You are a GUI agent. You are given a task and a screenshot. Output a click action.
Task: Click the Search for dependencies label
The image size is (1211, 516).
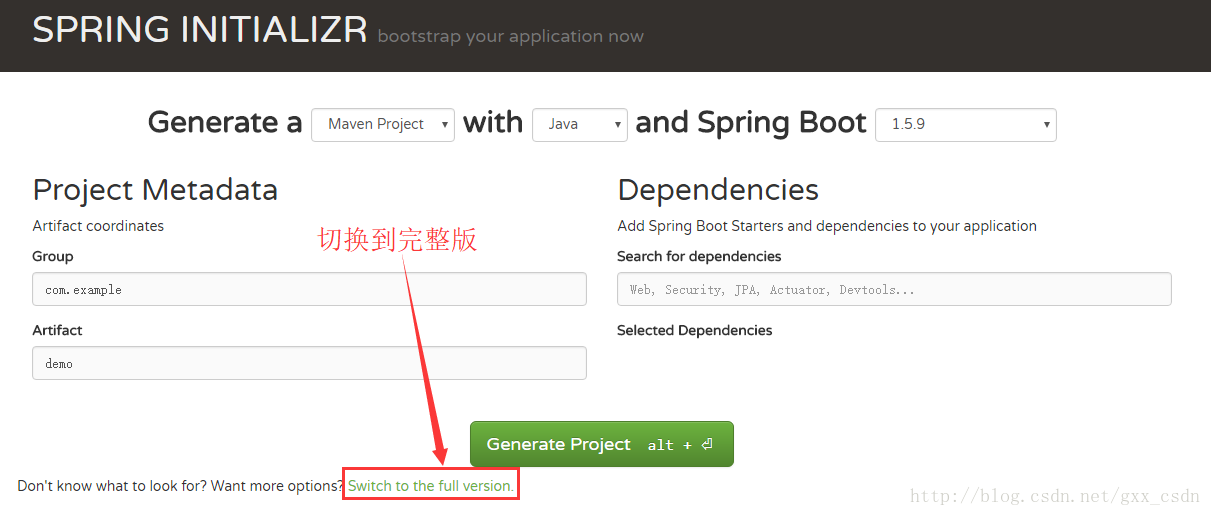pyautogui.click(x=699, y=256)
